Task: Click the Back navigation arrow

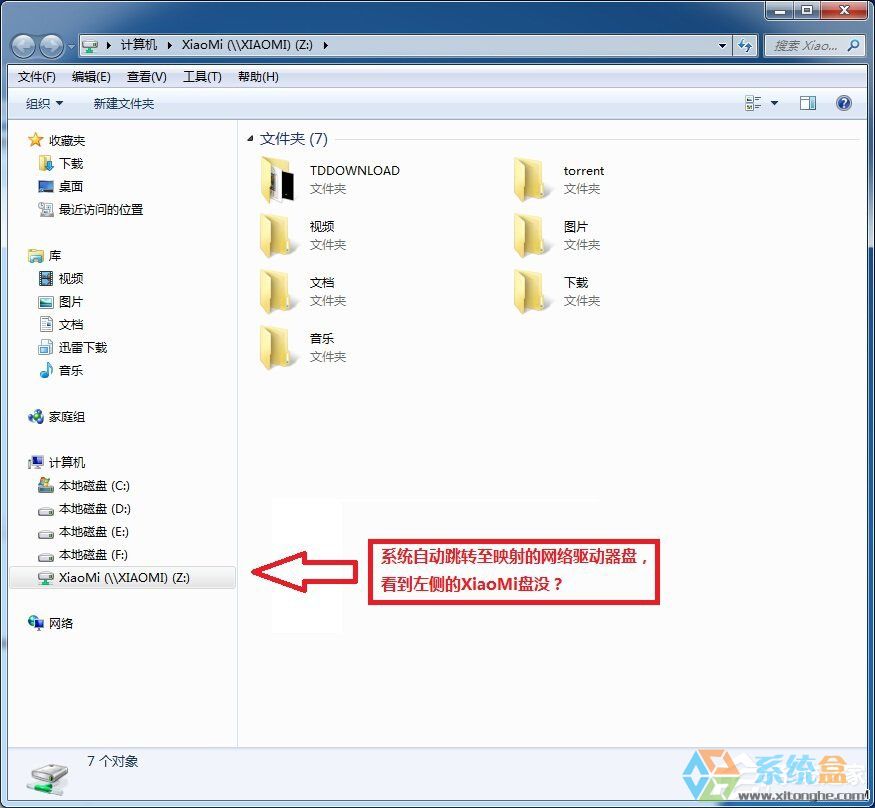Action: 24,46
